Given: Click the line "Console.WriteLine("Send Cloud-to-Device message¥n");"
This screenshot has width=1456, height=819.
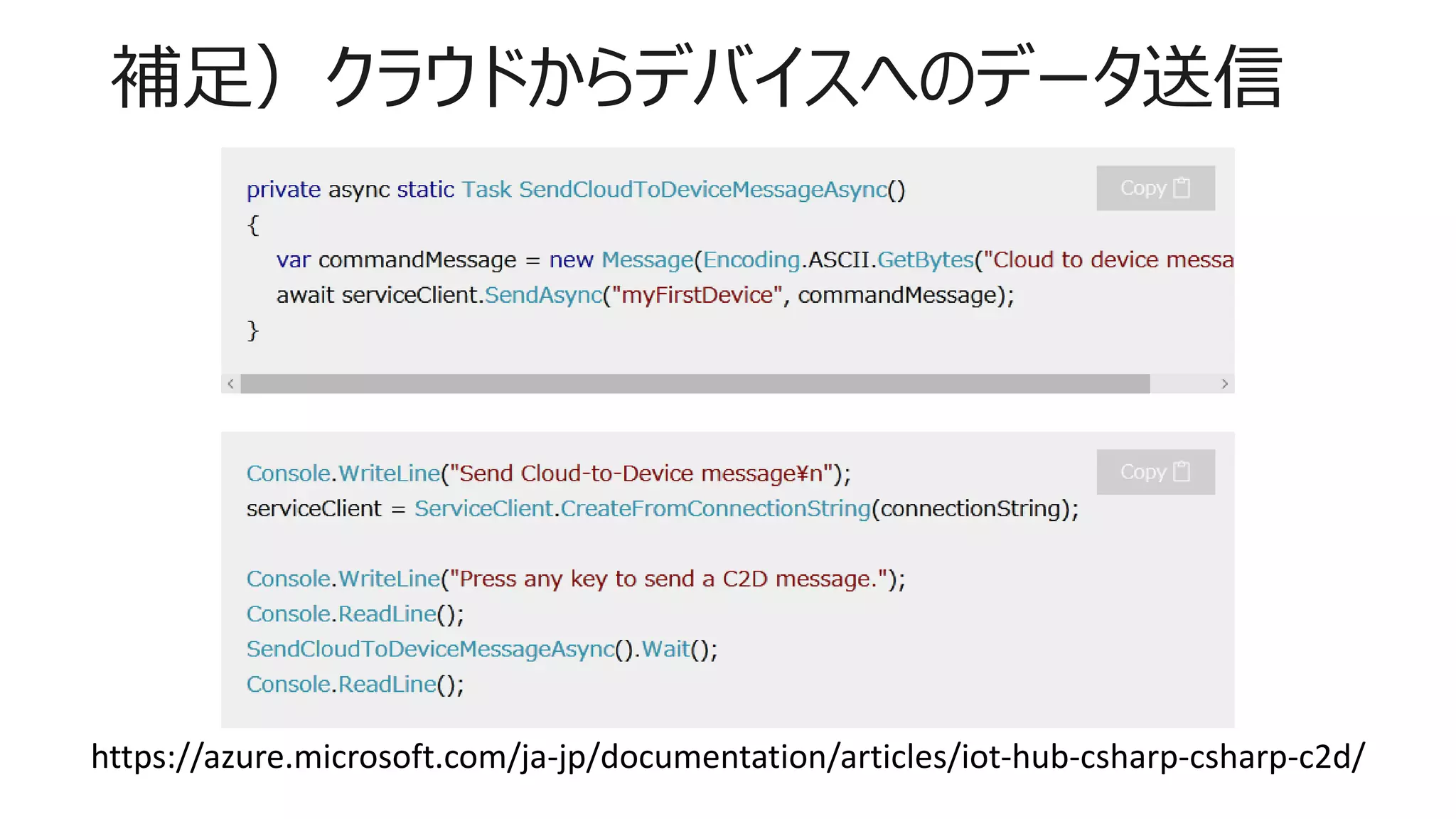Looking at the screenshot, I should point(549,473).
